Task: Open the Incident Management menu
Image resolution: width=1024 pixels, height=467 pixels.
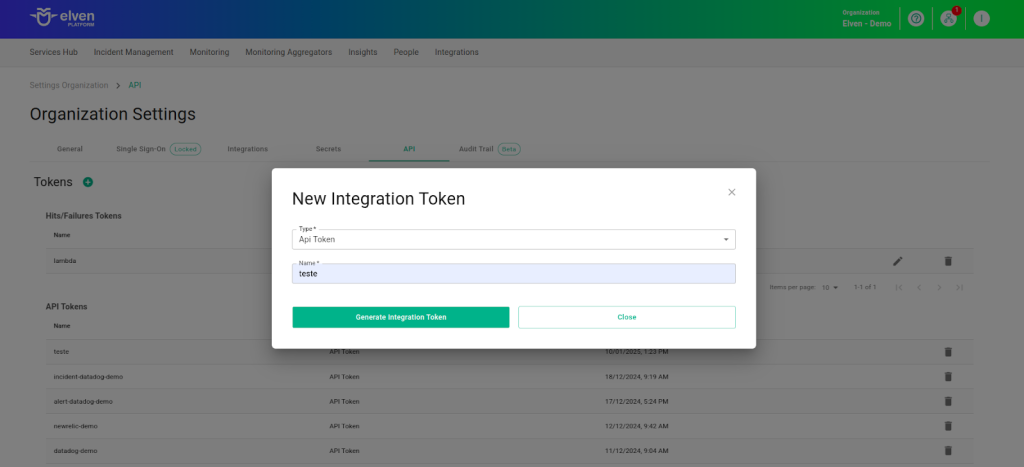Action: pos(133,52)
